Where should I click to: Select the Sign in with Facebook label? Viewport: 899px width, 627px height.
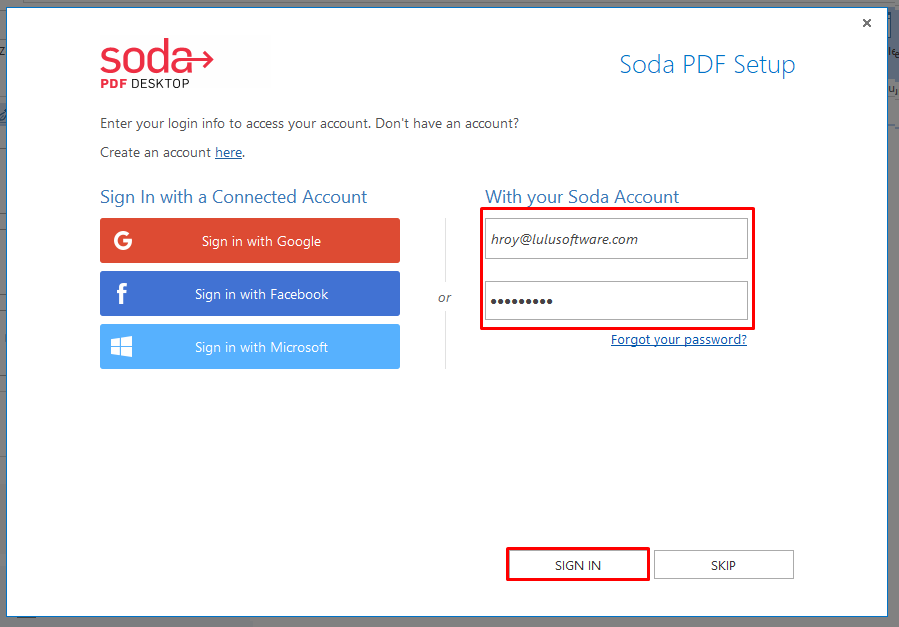261,295
